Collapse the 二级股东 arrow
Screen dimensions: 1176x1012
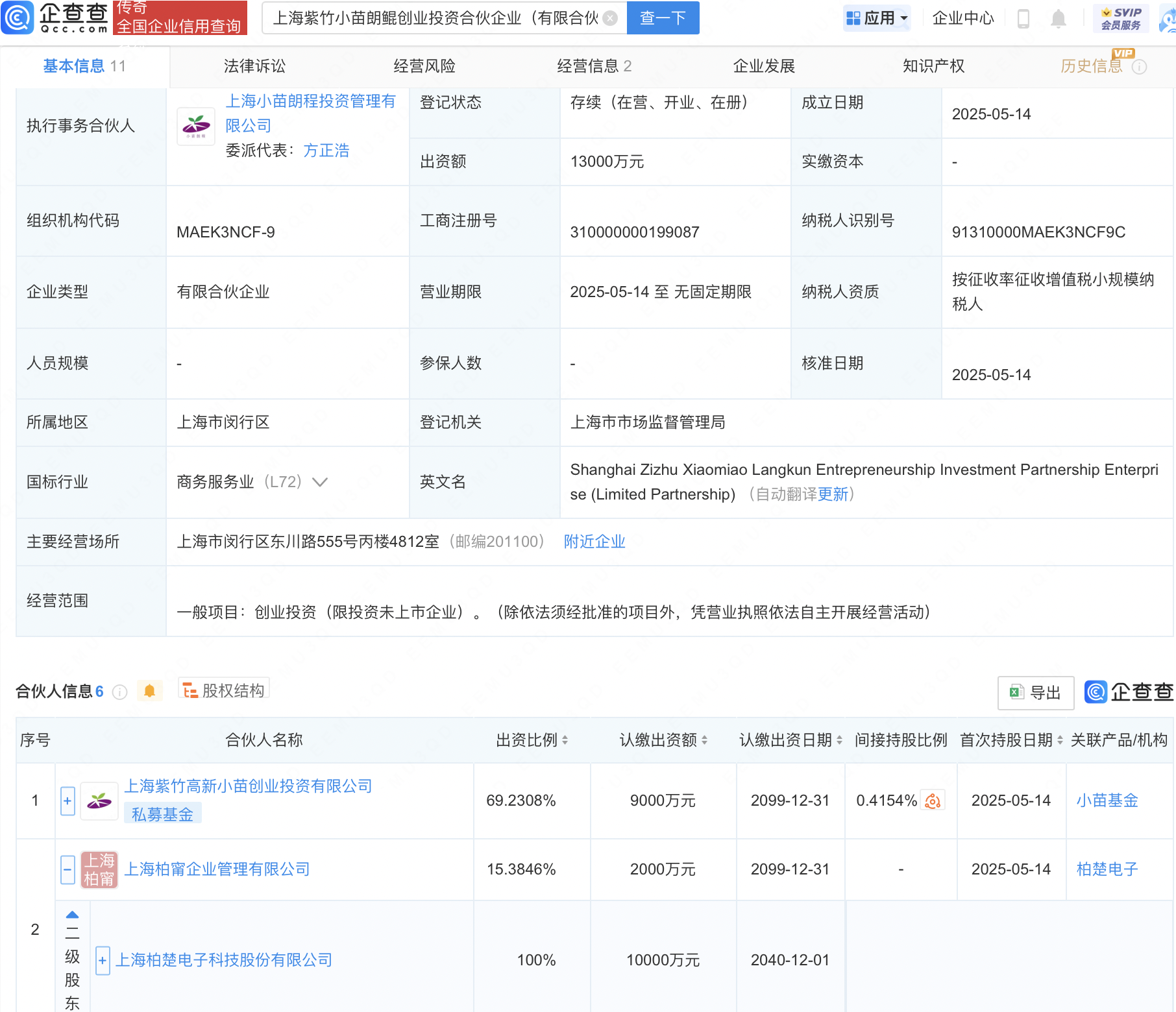pyautogui.click(x=72, y=915)
